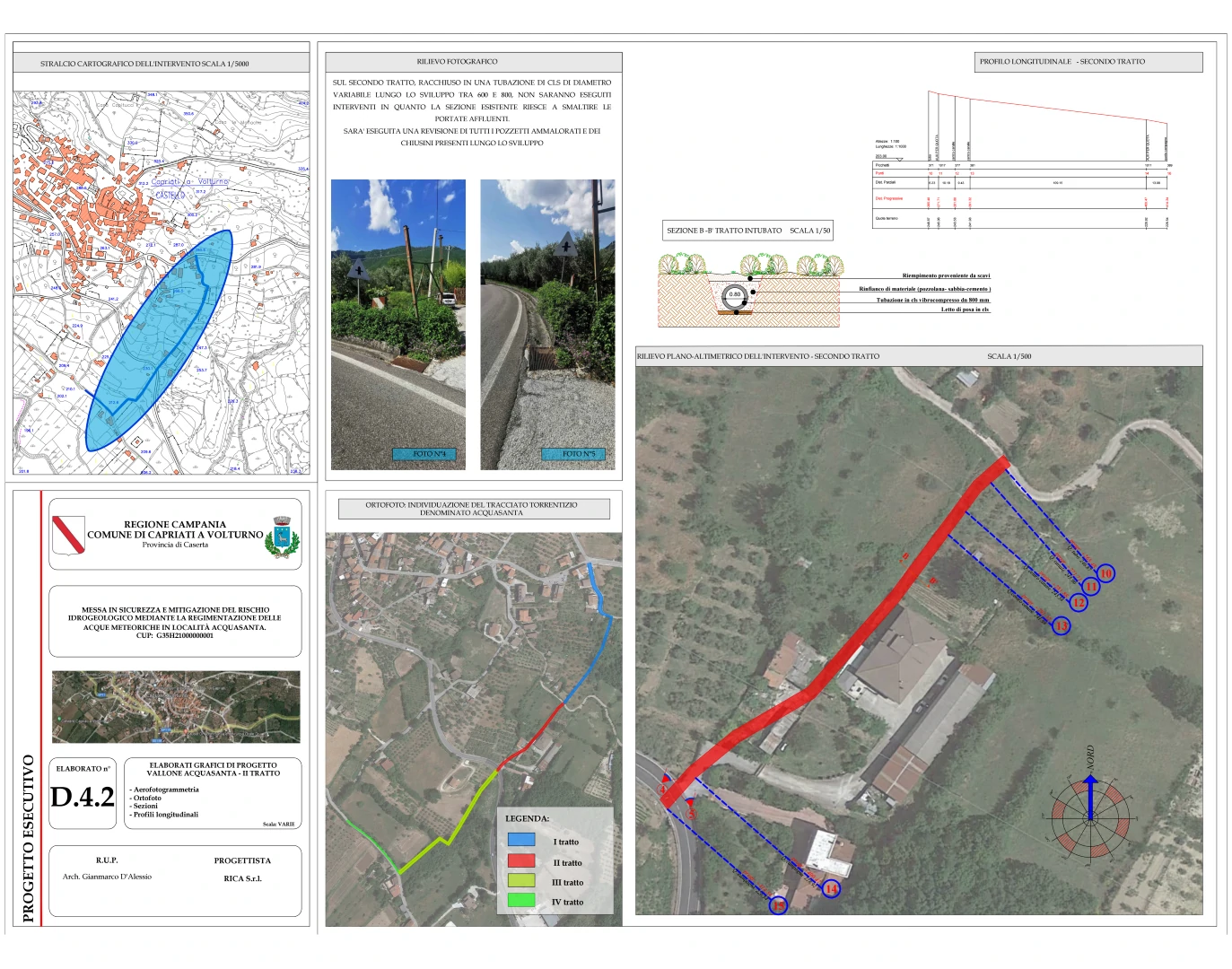Select the circled survey marker 15

779,905
